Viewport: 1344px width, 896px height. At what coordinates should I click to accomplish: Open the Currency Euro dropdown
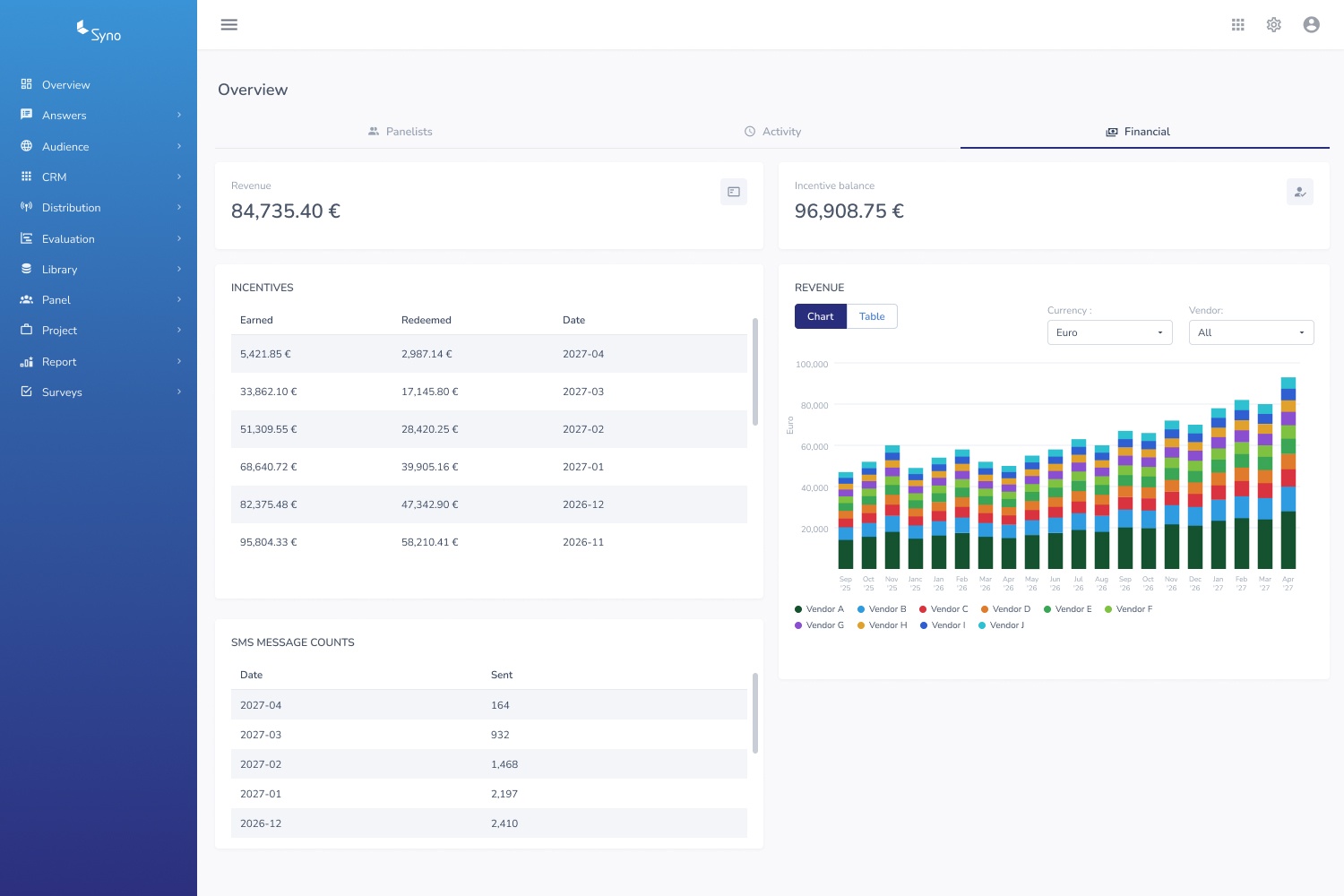(1109, 332)
